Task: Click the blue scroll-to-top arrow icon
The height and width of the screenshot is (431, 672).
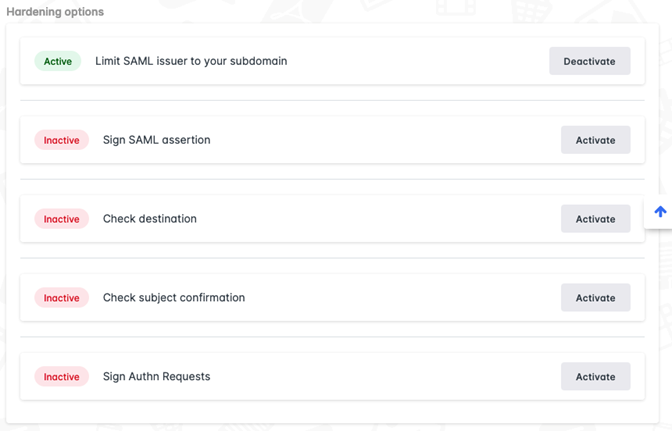Action: [660, 211]
